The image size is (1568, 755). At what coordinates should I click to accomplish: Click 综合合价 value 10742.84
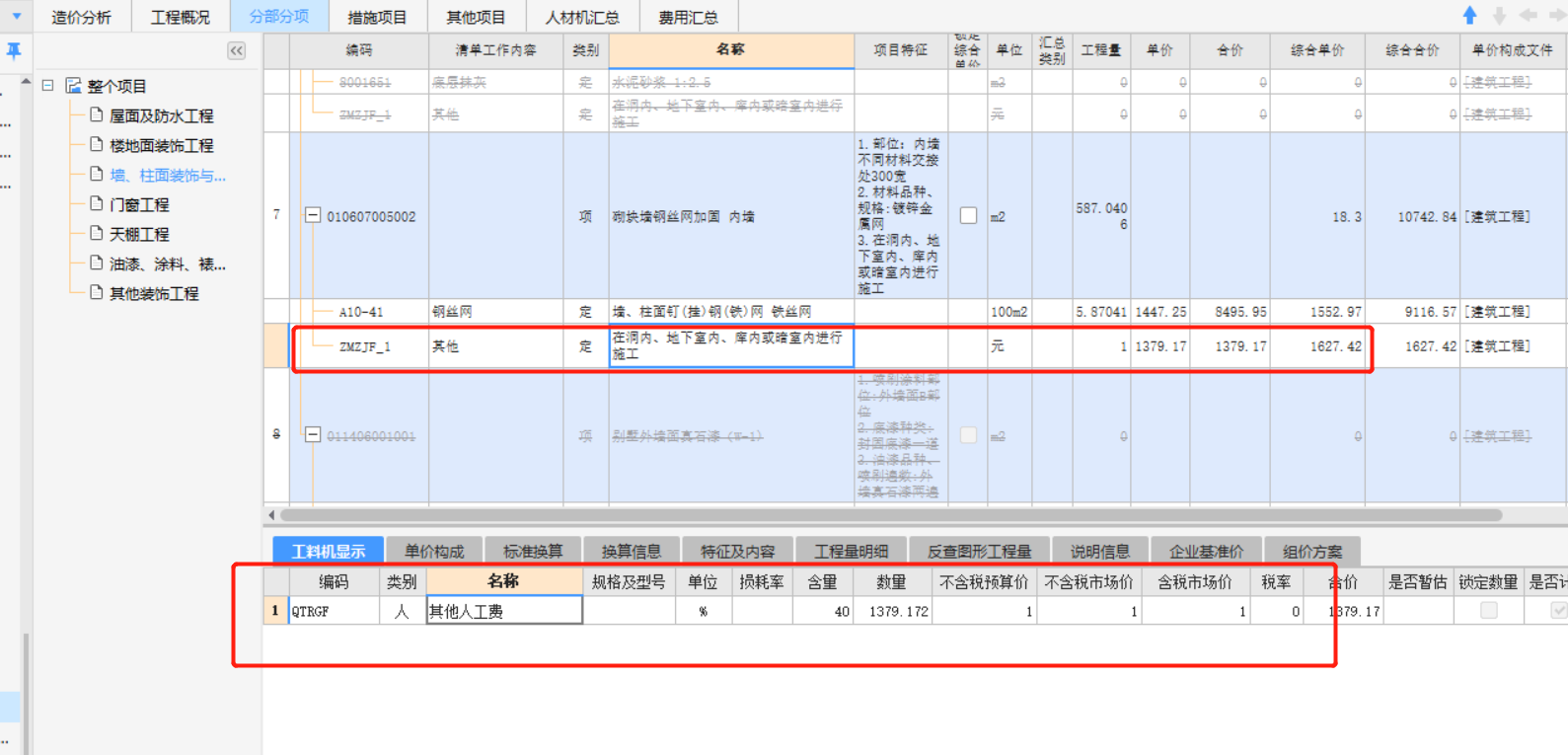point(1427,216)
